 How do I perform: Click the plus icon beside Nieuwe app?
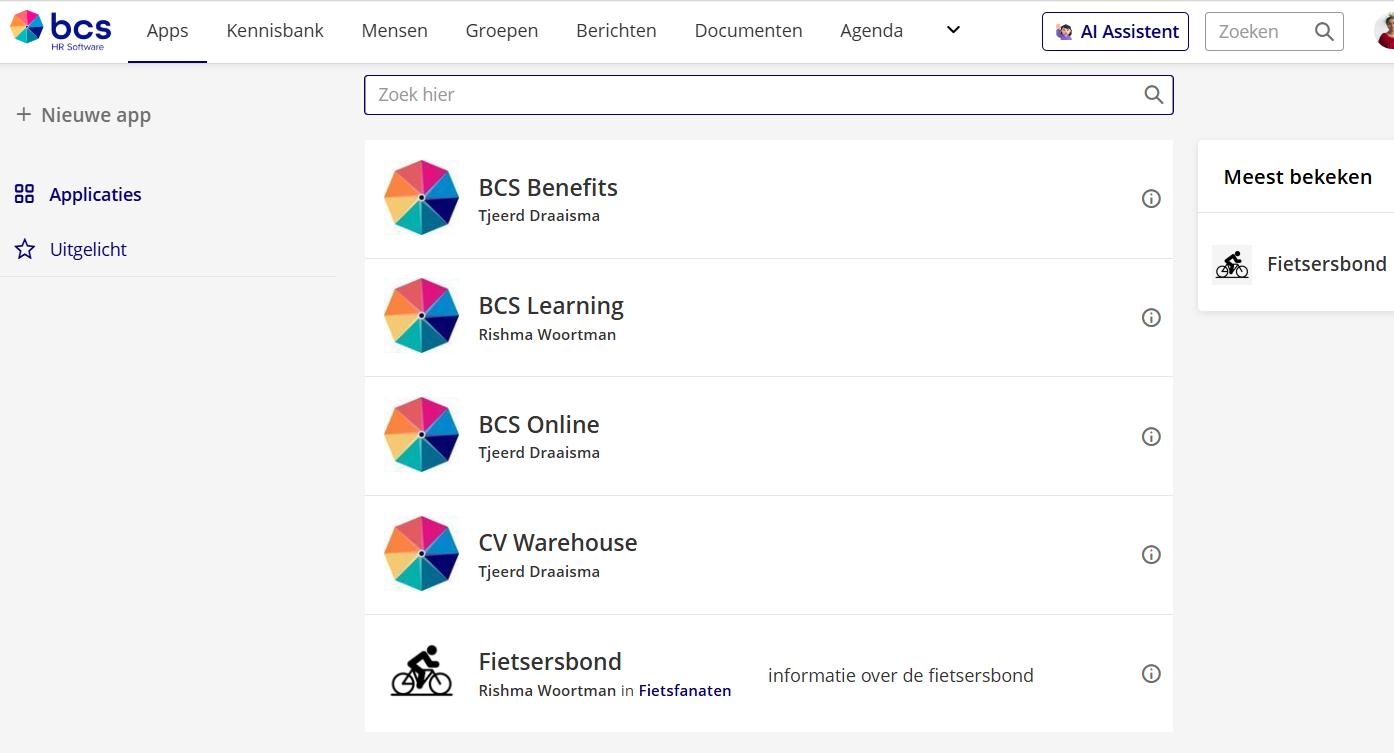coord(24,115)
